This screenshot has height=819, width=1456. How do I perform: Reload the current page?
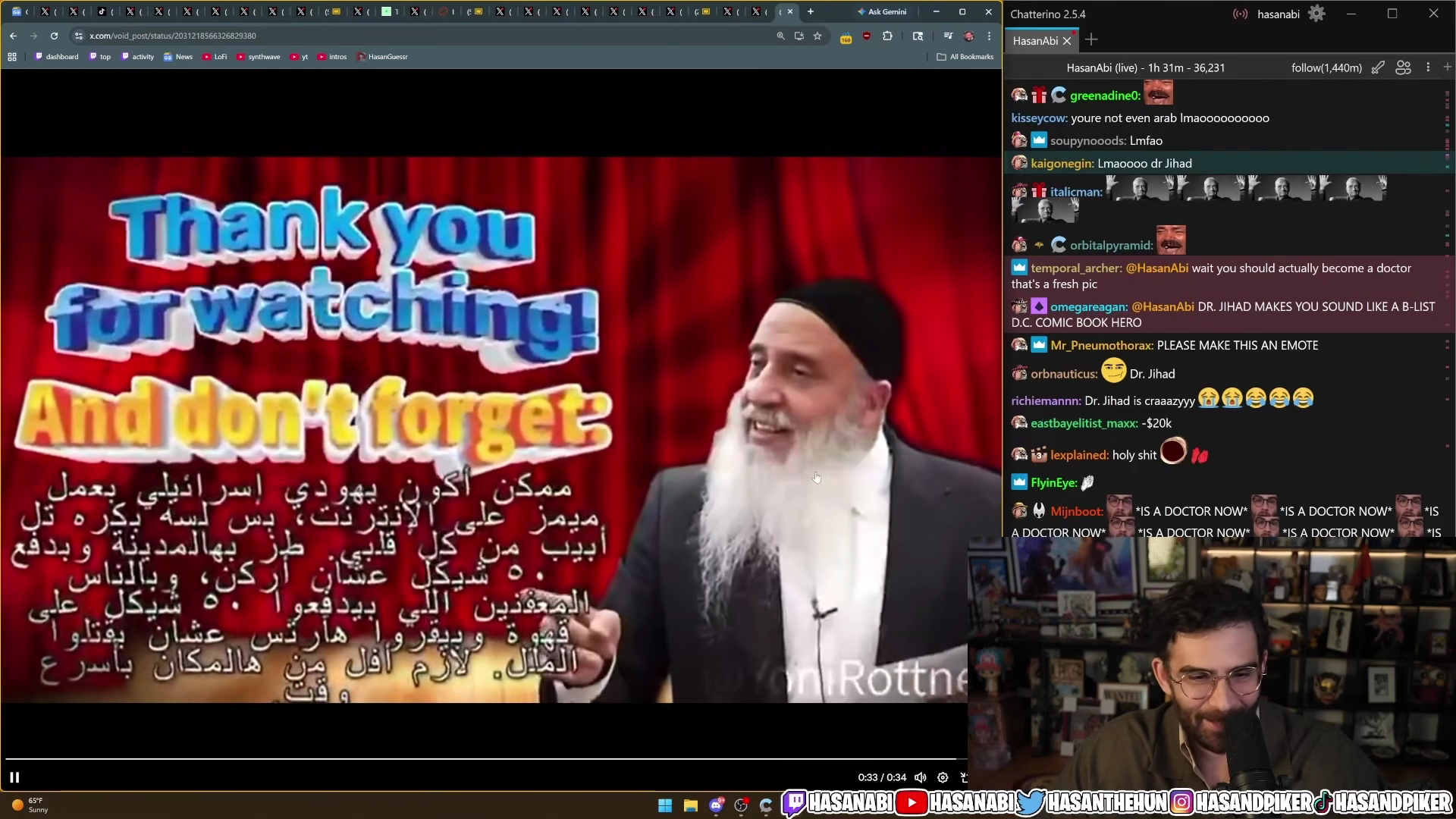pos(54,36)
